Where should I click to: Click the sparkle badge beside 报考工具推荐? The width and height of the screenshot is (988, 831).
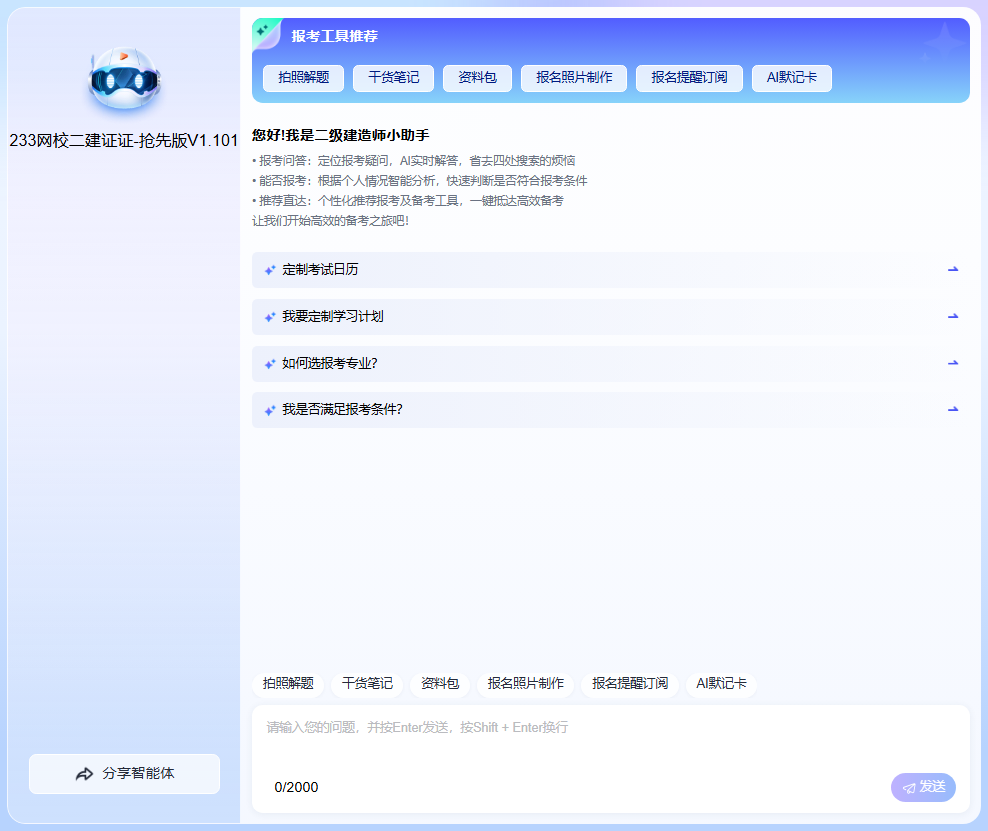pyautogui.click(x=264, y=32)
